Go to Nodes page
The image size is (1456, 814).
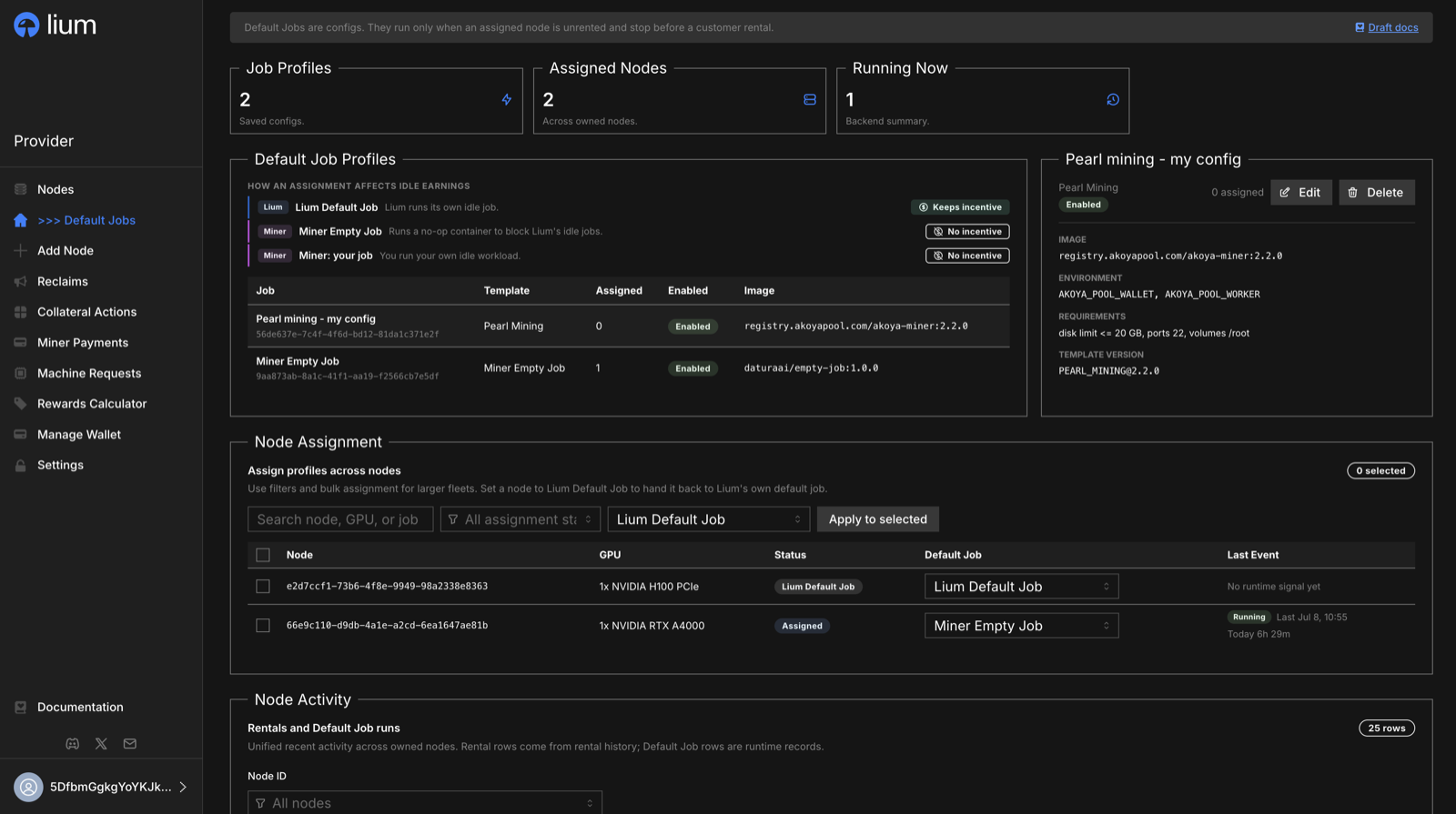56,189
